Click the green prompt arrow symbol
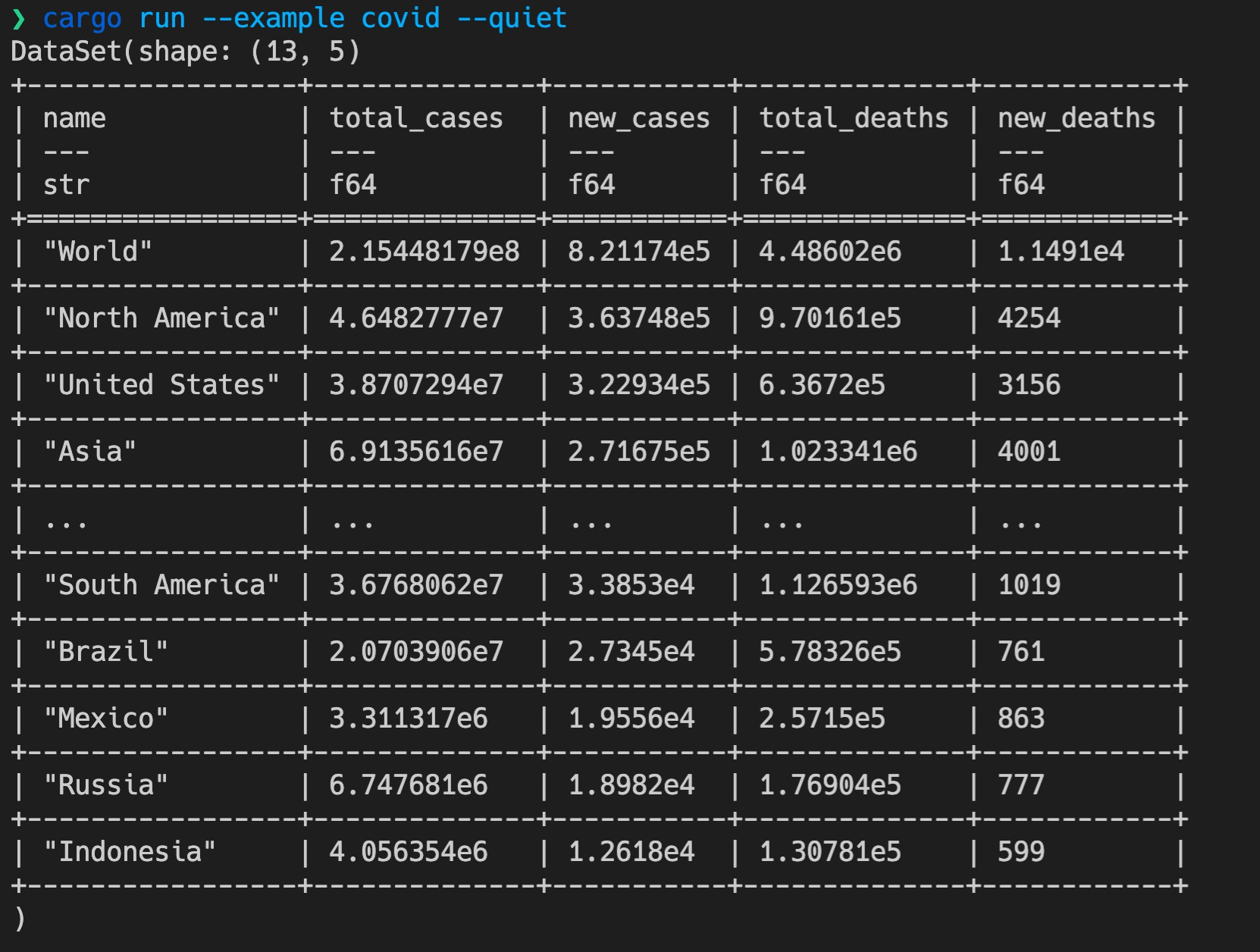This screenshot has width=1260, height=952. pos(19,18)
